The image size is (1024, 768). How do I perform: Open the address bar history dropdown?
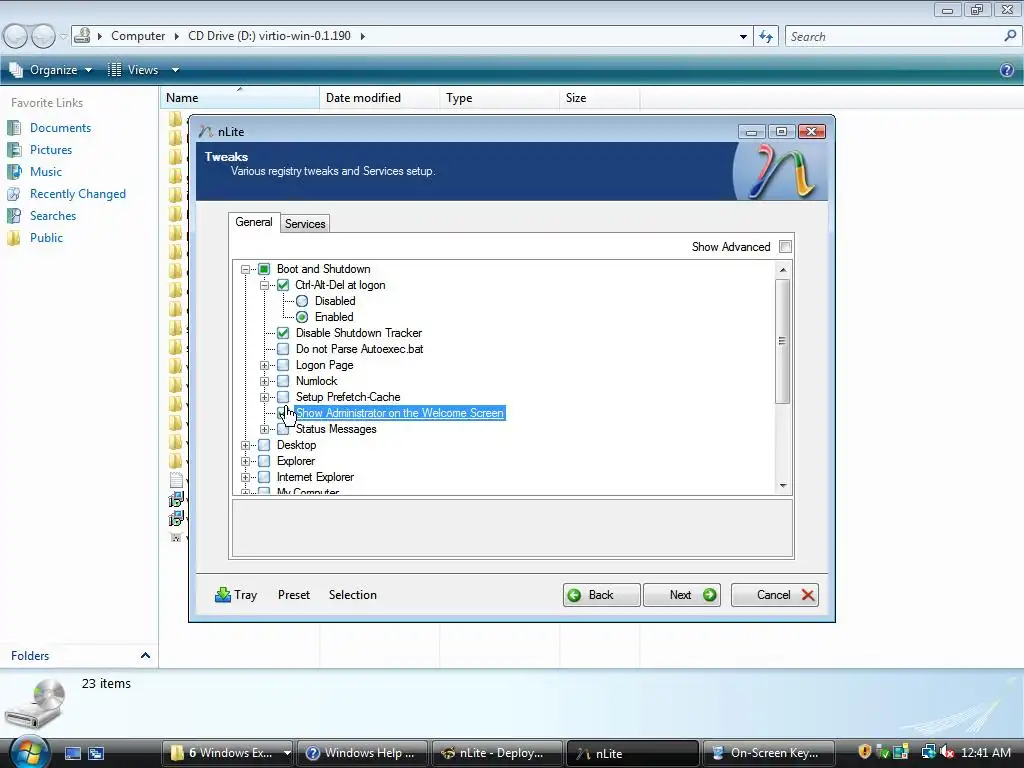(x=743, y=37)
